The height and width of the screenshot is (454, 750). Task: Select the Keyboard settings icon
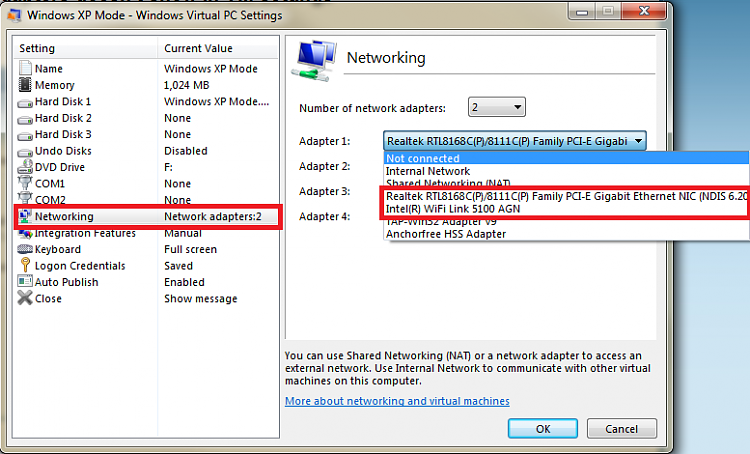pos(25,249)
